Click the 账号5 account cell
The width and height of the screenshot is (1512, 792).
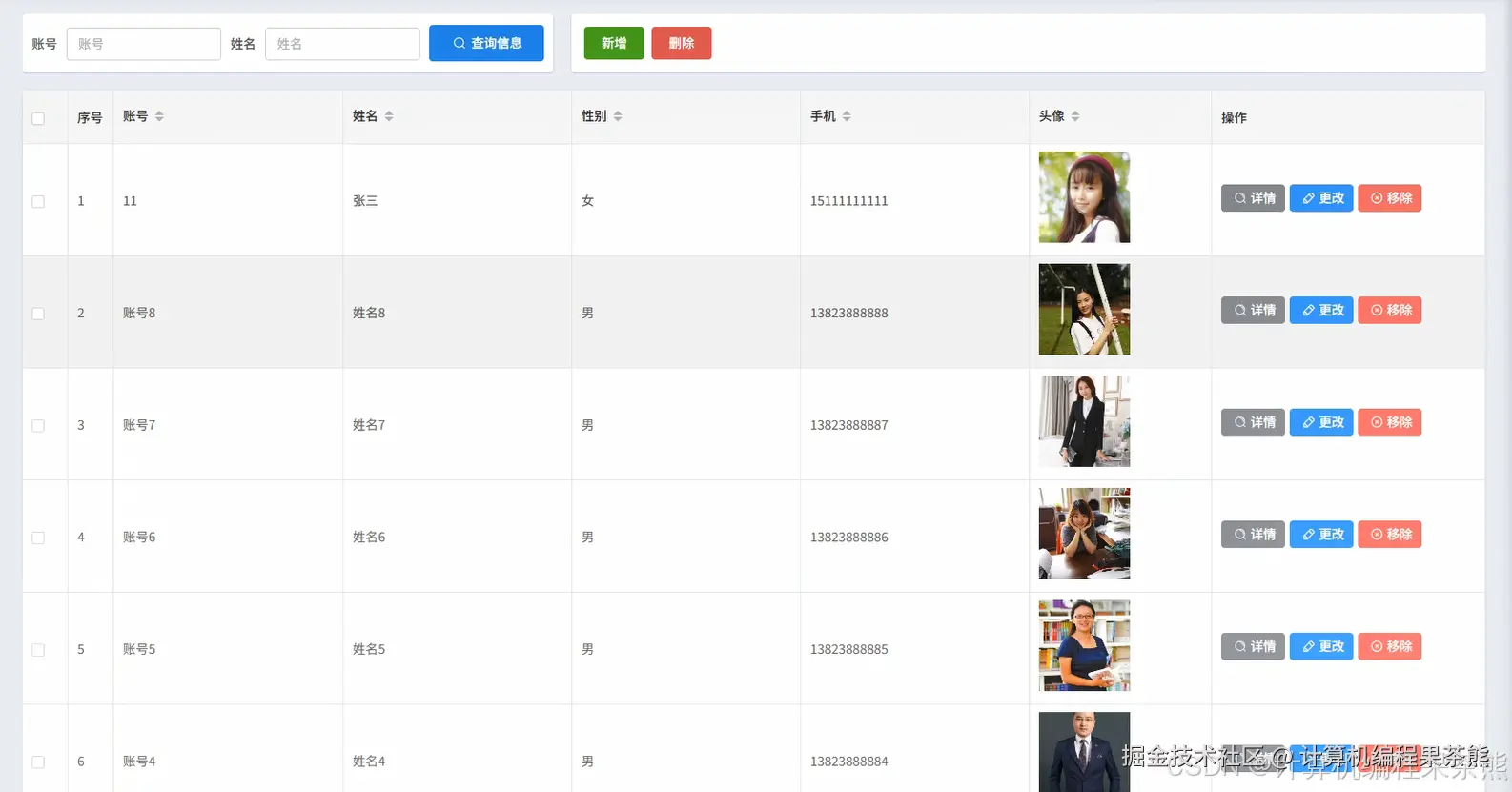click(139, 650)
